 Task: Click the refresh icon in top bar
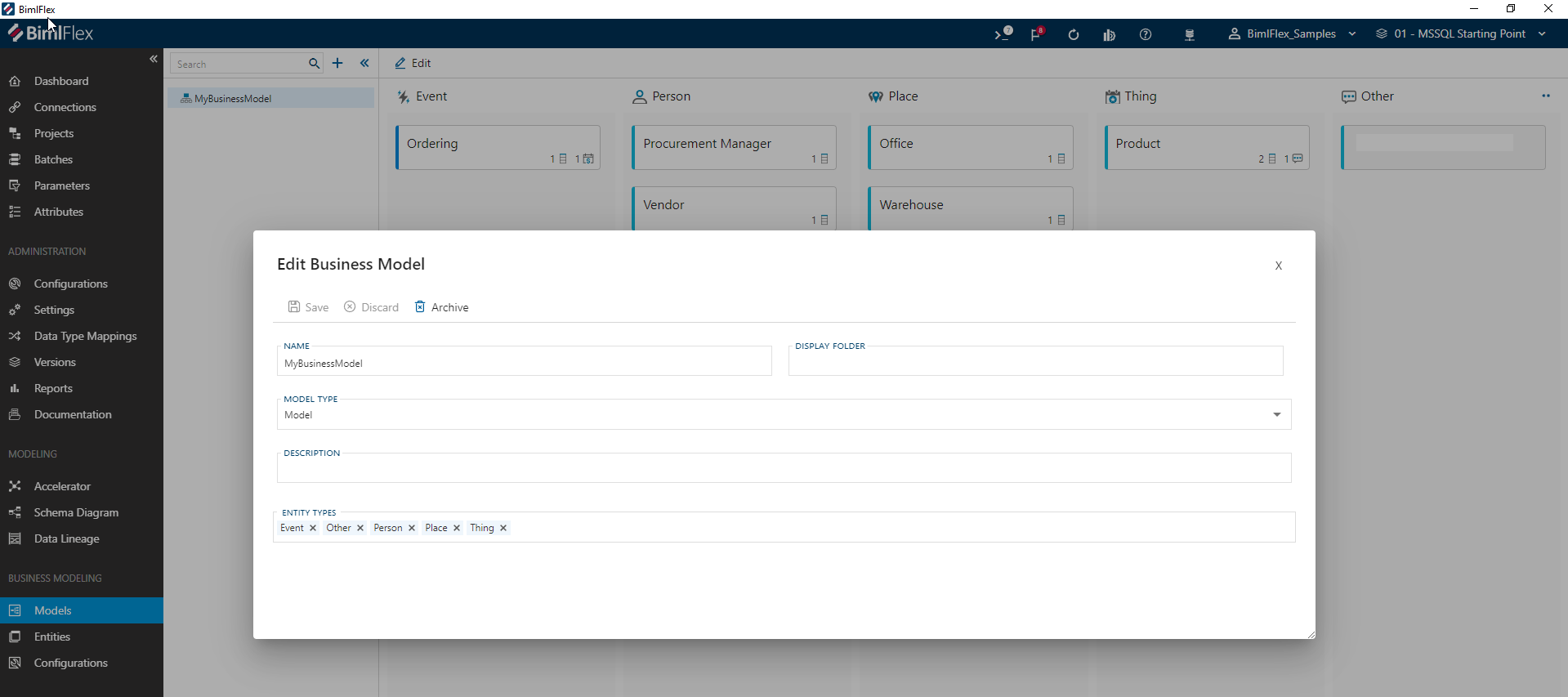1074,34
